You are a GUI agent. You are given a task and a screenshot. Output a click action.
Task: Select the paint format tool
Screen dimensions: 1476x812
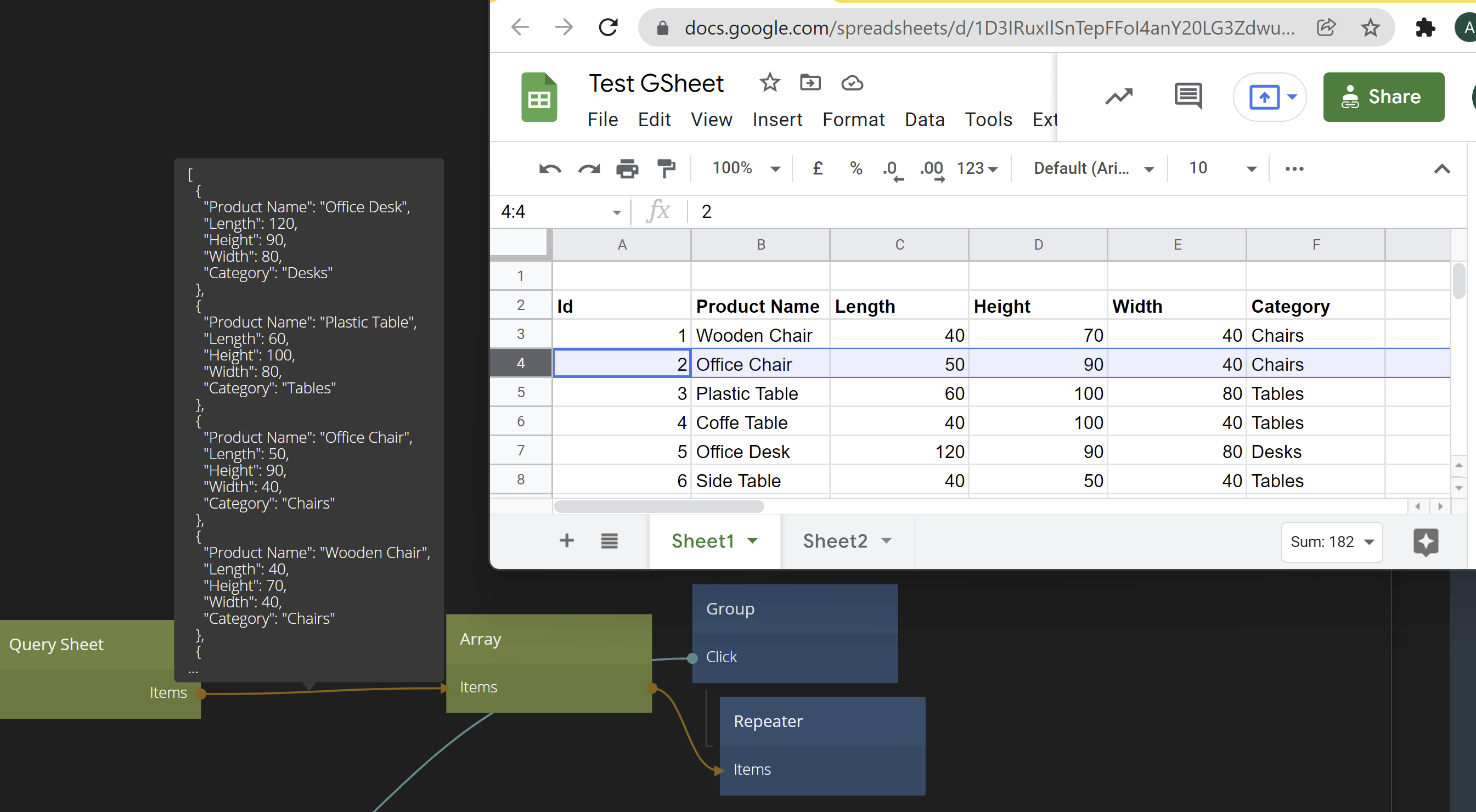point(666,168)
